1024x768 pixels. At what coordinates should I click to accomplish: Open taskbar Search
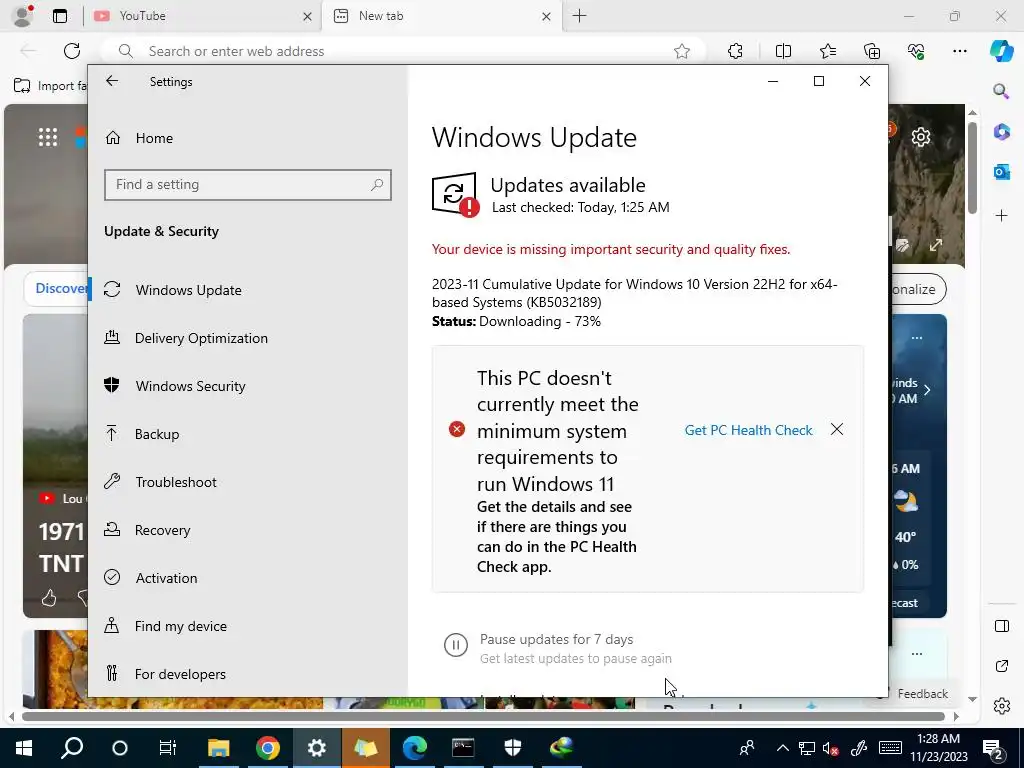pyautogui.click(x=72, y=748)
